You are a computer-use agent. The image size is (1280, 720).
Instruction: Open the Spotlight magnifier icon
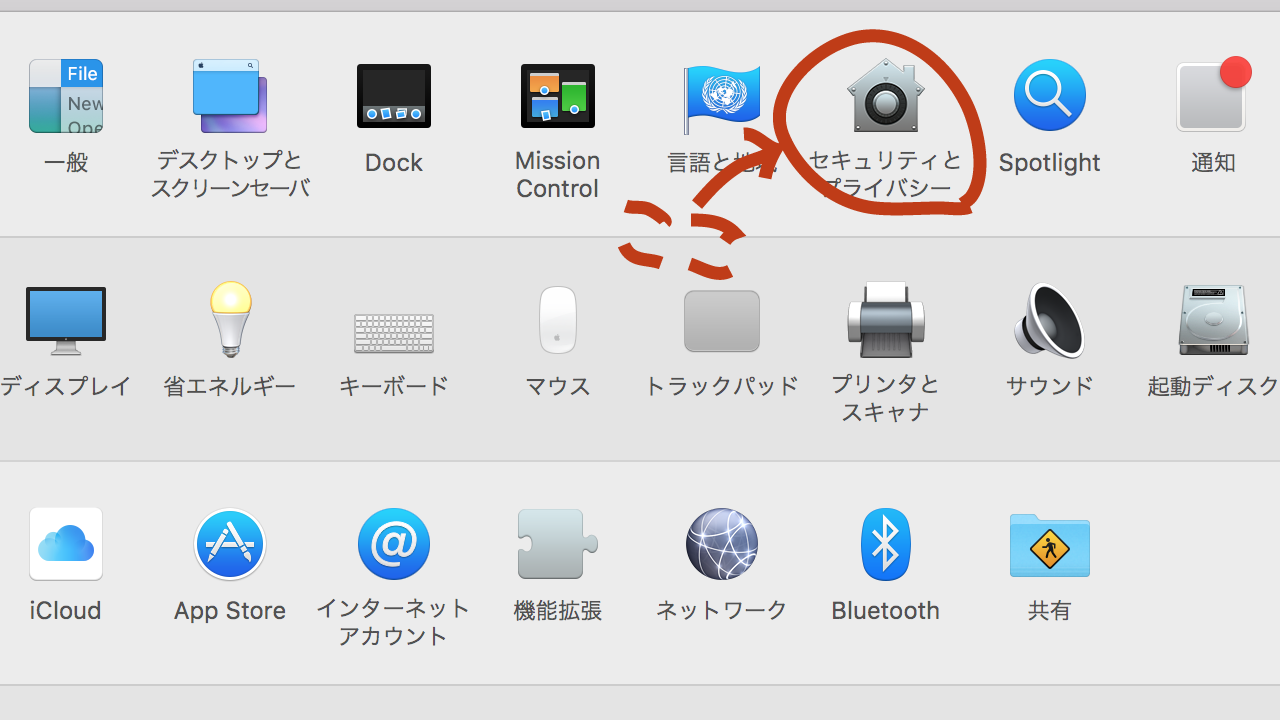click(x=1050, y=96)
